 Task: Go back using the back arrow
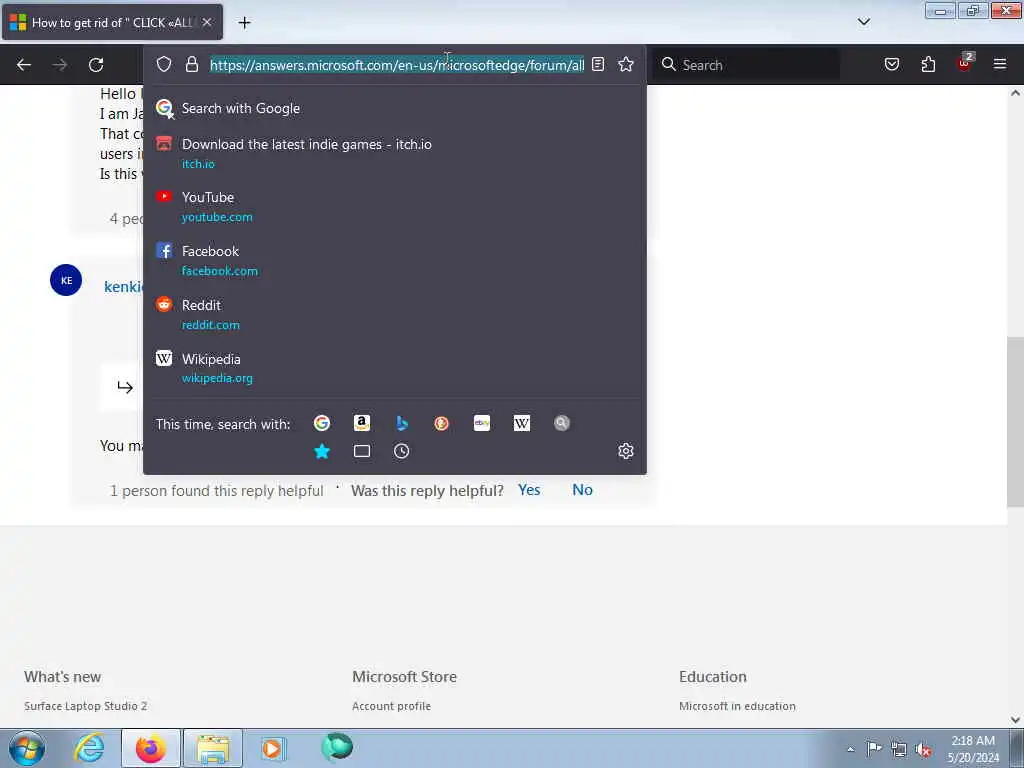(24, 65)
